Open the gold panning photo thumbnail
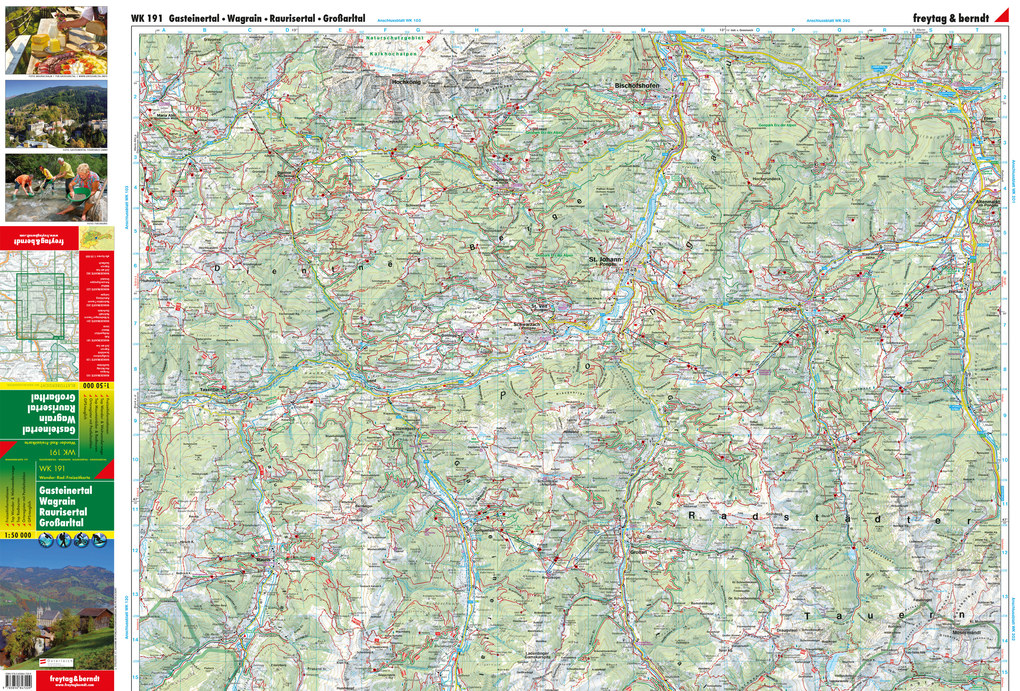The image size is (1020, 691). (x=56, y=188)
